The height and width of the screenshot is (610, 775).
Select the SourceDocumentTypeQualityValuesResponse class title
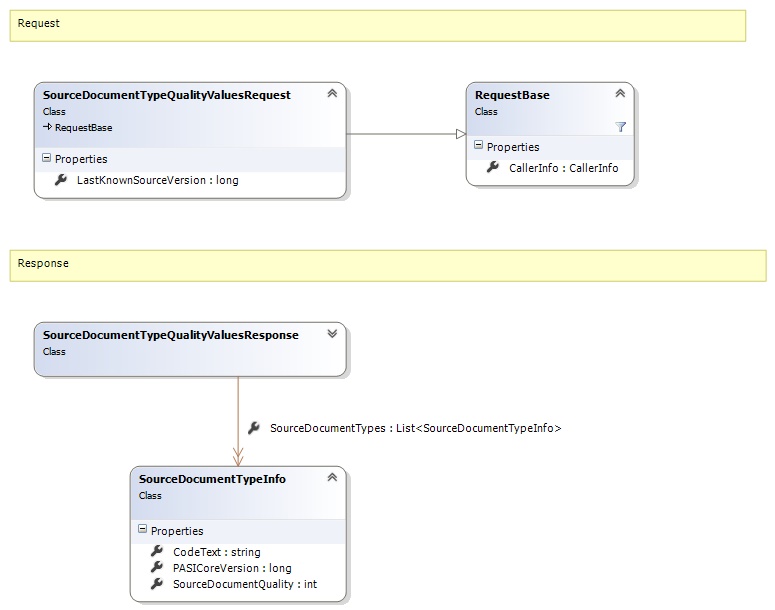[x=170, y=336]
